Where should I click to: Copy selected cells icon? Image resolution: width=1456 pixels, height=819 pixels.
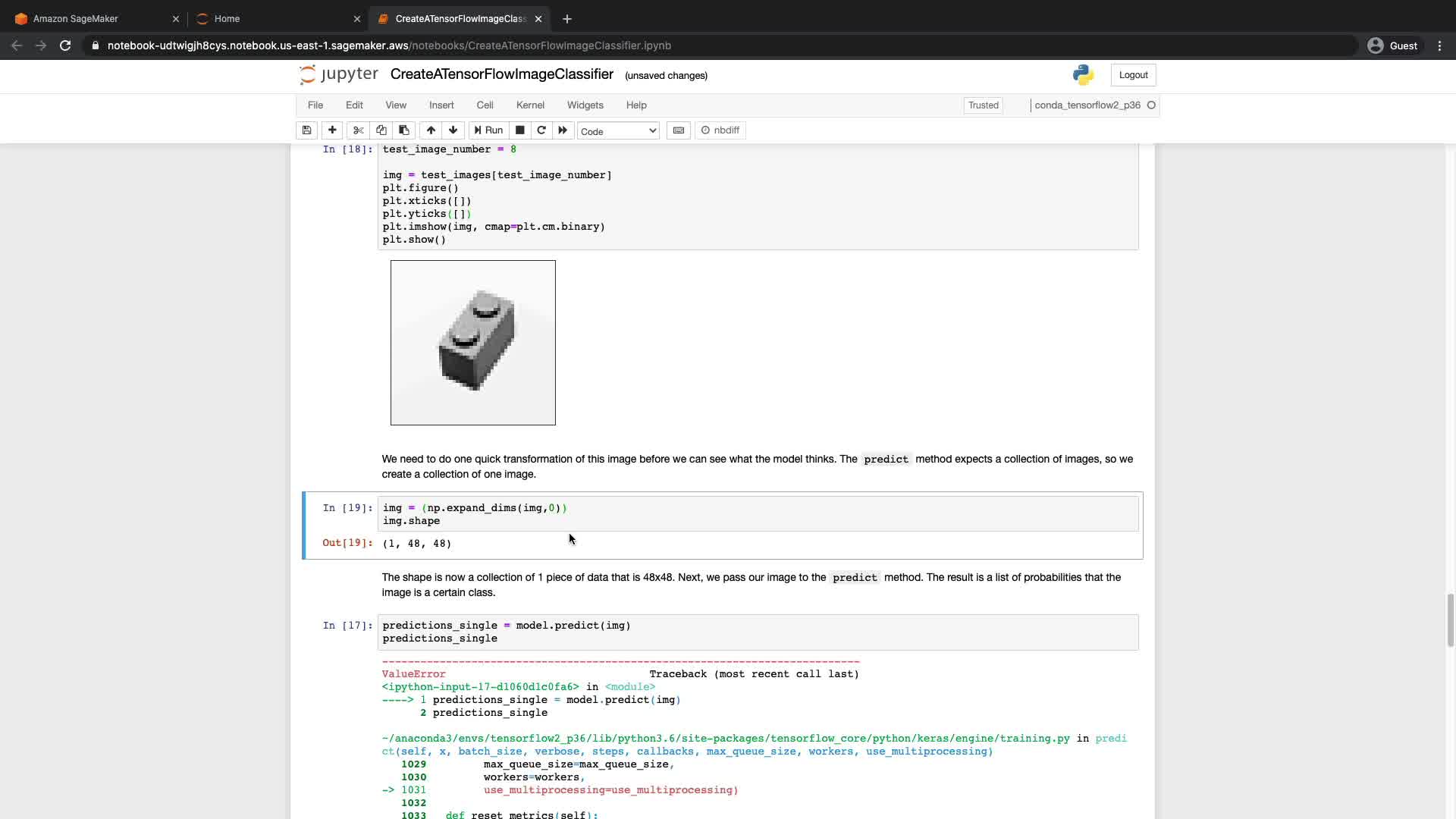[x=381, y=130]
